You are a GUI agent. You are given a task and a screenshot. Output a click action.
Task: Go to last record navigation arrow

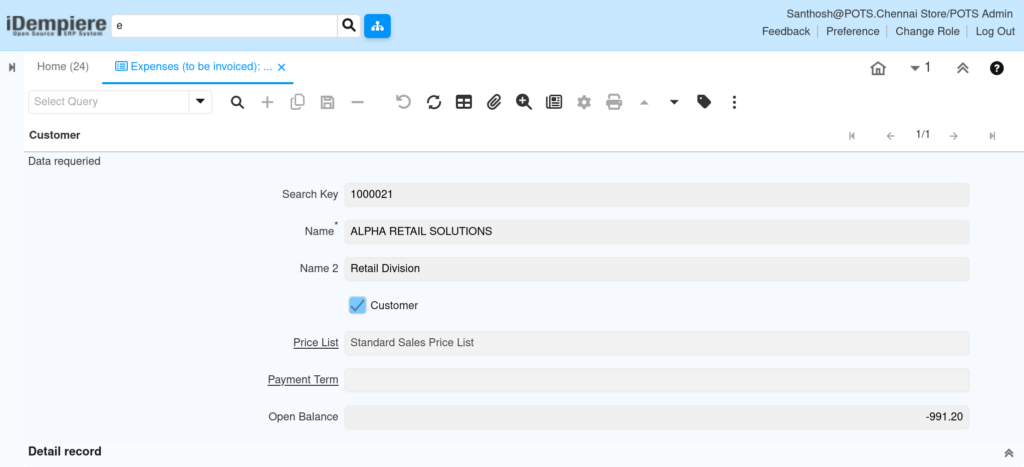[x=992, y=136]
